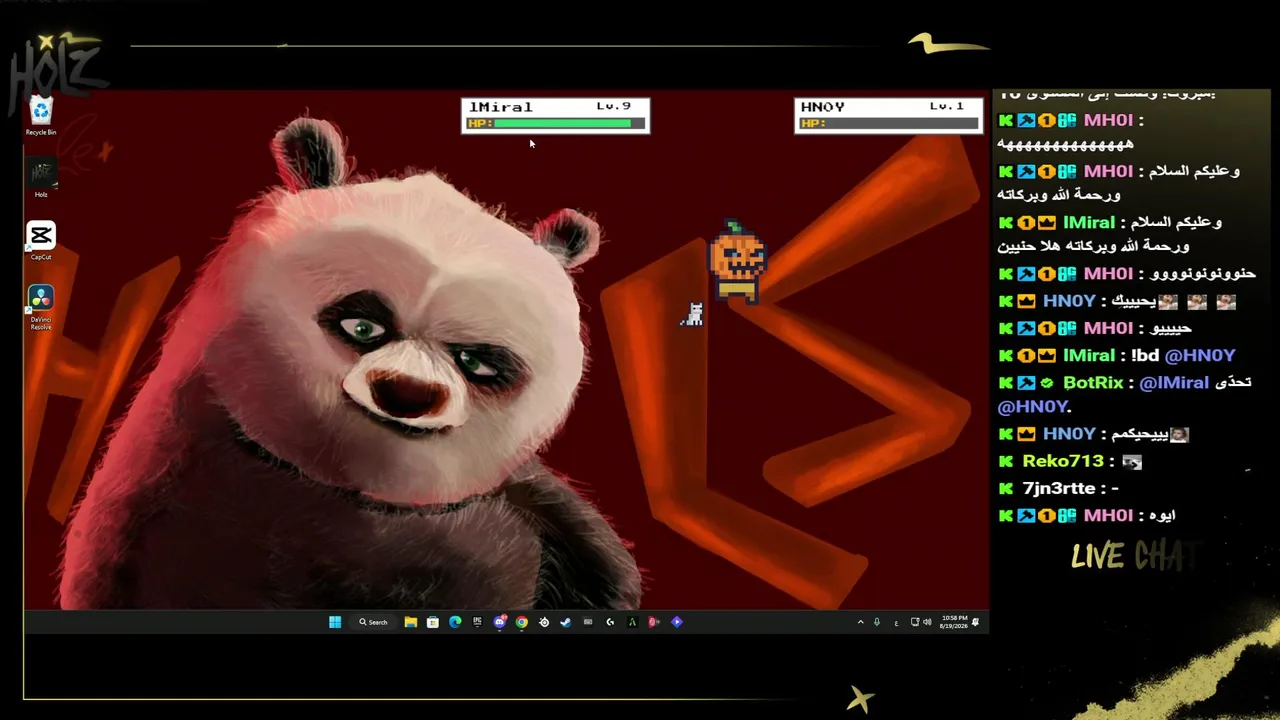Switch to Discord on the taskbar
This screenshot has width=1280, height=720.
(499, 622)
